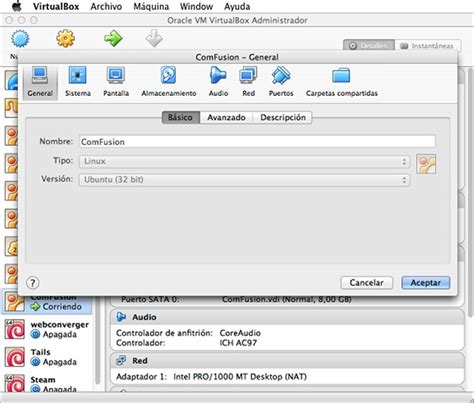Click the Red section header

(x=287, y=361)
